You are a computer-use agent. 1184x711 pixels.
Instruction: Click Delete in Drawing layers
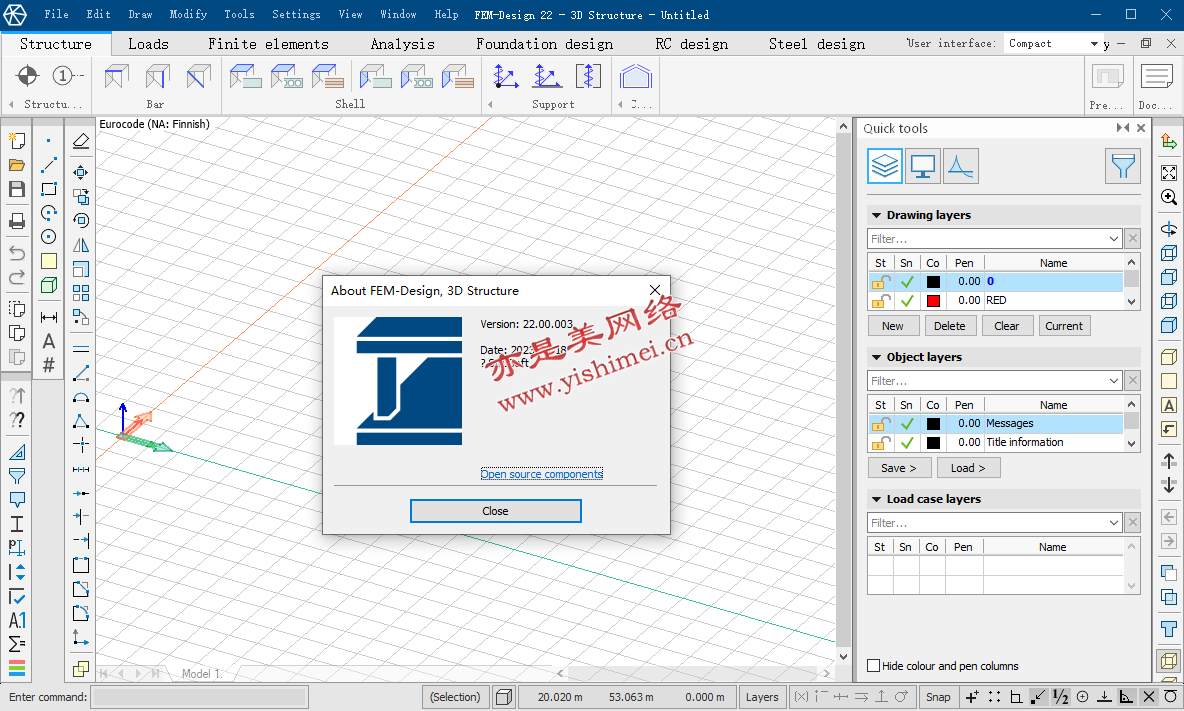[x=949, y=326]
